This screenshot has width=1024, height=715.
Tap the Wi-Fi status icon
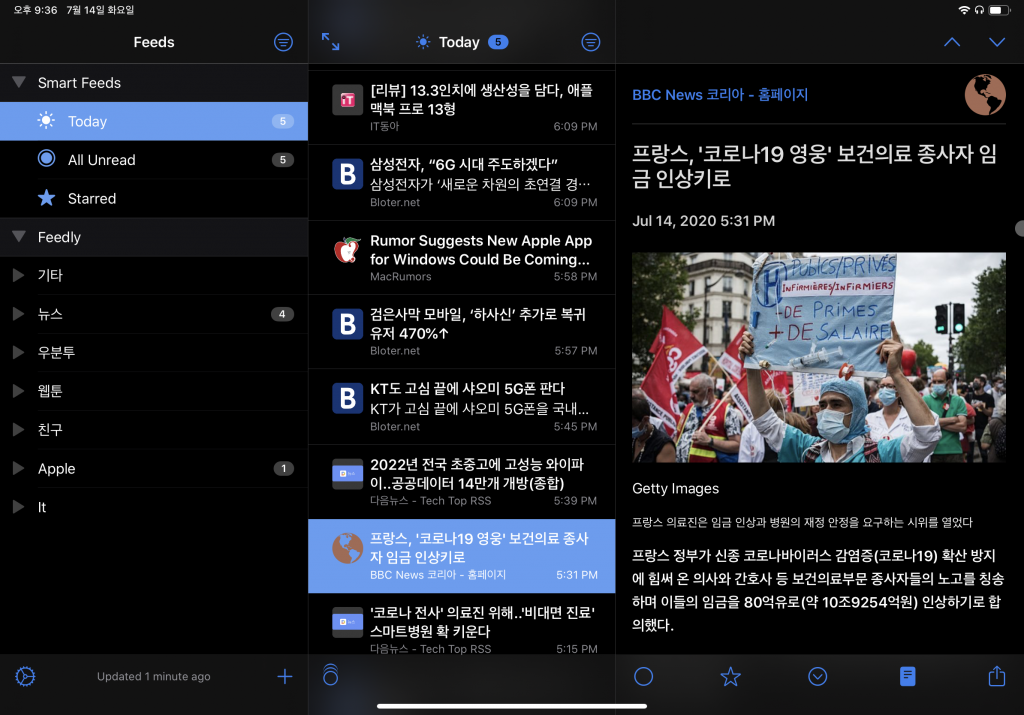coord(964,10)
